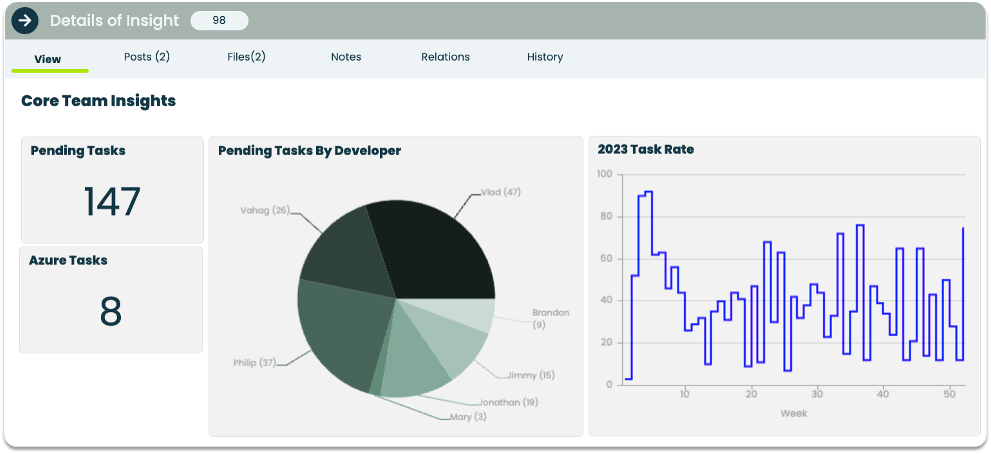Switch to the Notes tab

[346, 57]
